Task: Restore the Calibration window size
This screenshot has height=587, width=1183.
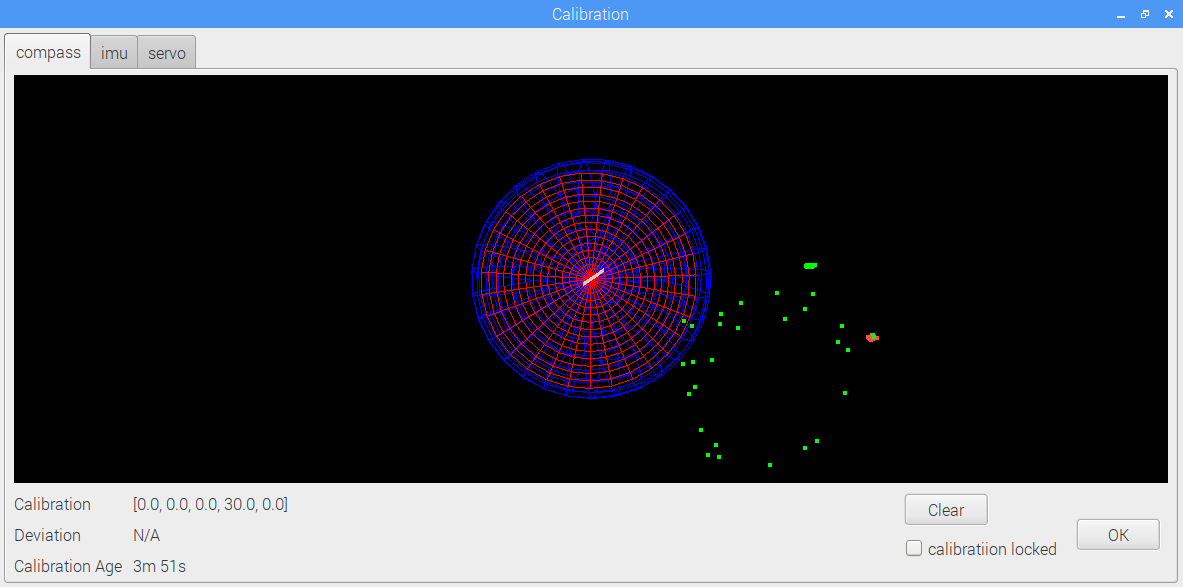Action: (1145, 14)
